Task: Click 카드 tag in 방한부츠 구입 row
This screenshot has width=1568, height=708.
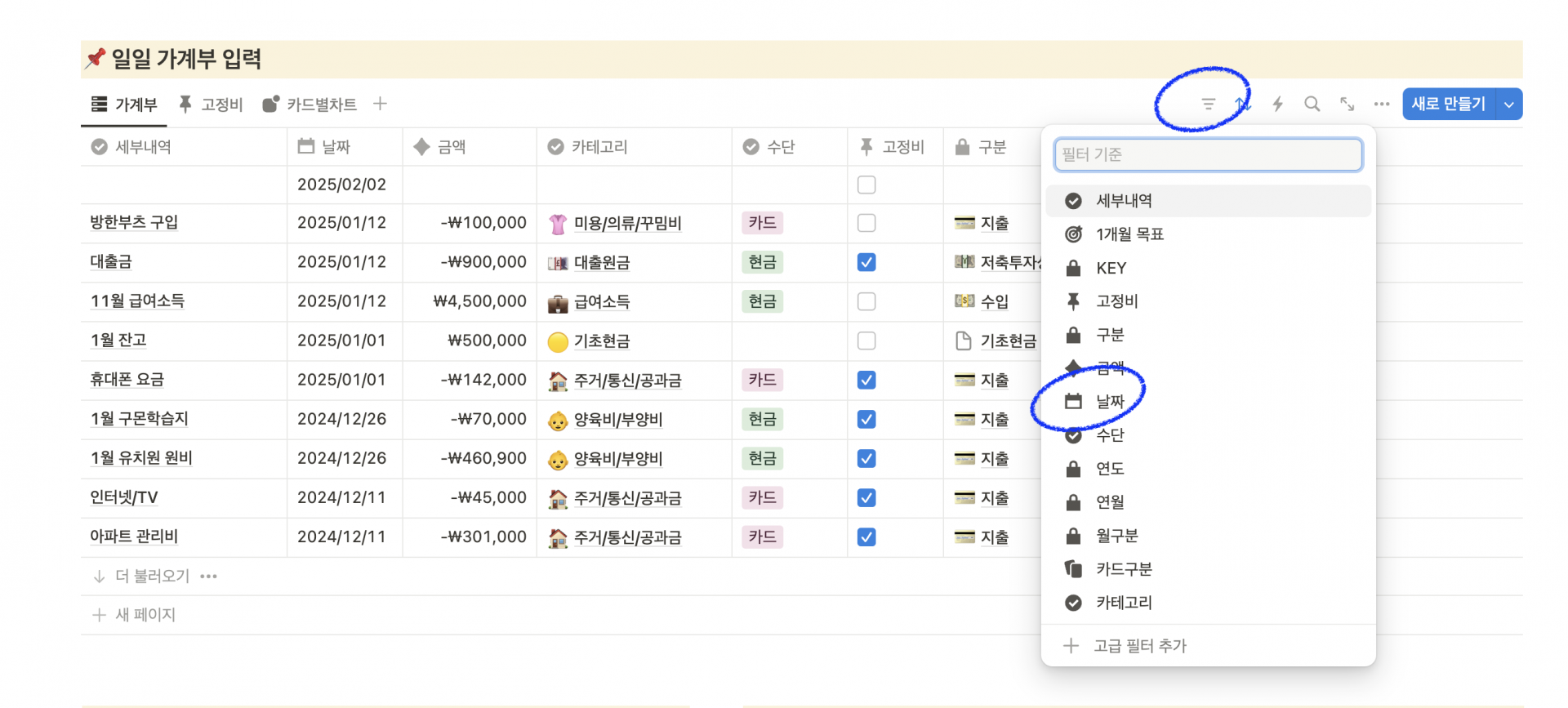Action: (x=762, y=223)
